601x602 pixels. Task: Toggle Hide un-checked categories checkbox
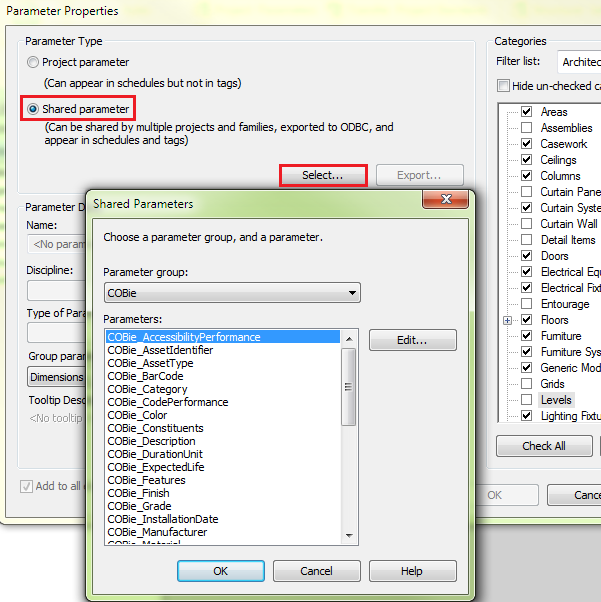tap(503, 86)
